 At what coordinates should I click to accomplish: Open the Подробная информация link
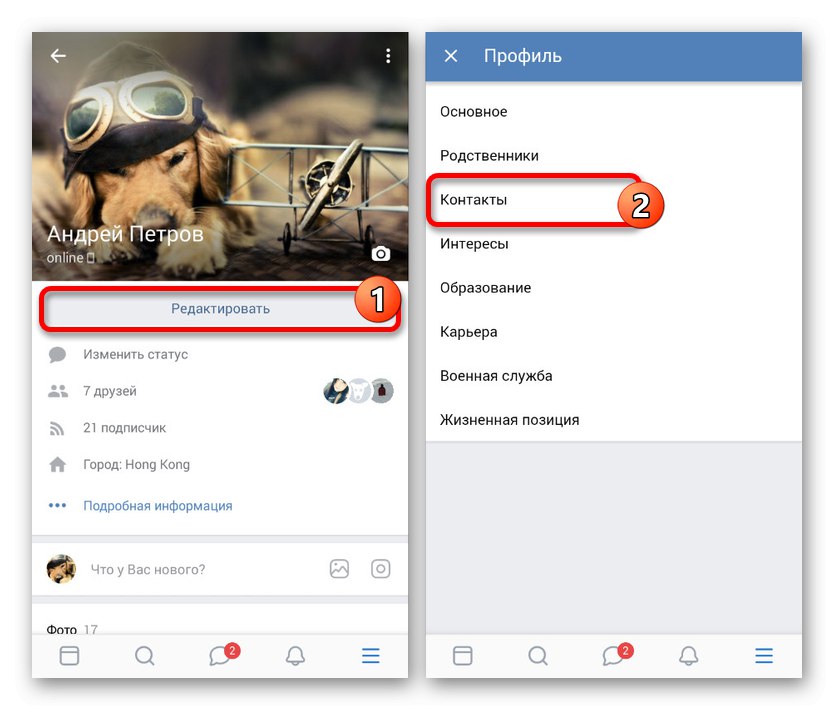pos(158,506)
